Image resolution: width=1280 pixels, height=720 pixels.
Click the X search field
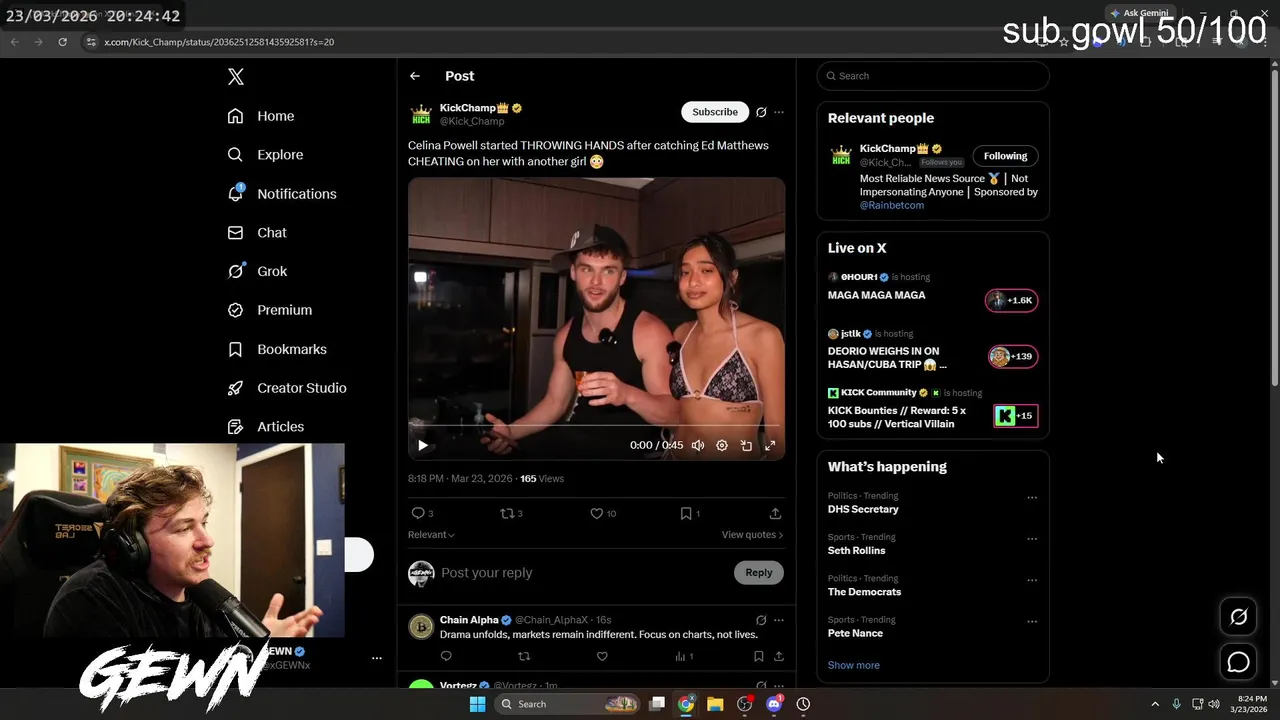click(x=933, y=76)
